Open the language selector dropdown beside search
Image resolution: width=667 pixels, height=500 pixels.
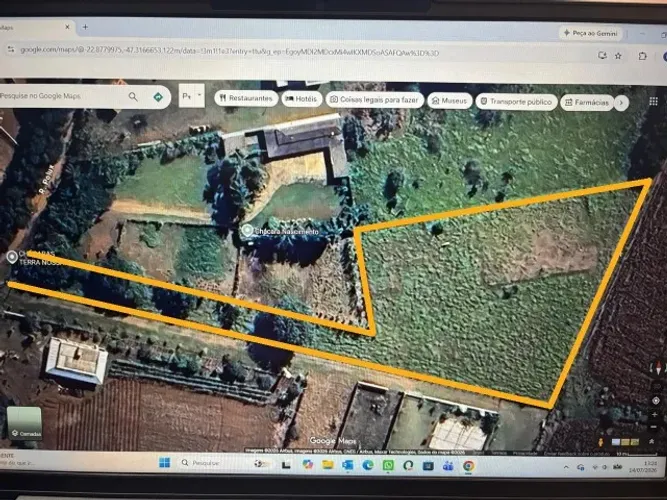pyautogui.click(x=191, y=96)
